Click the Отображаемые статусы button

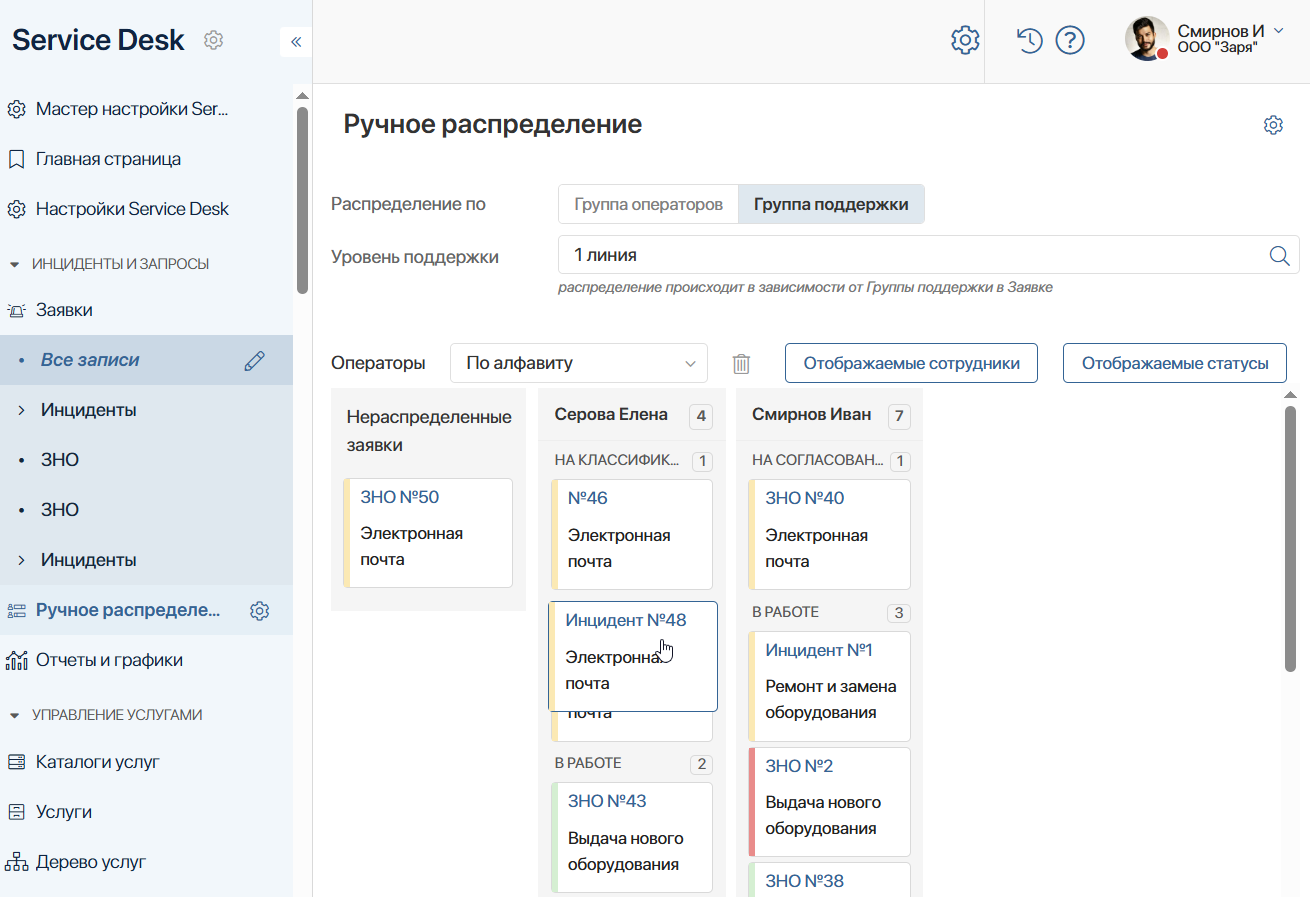(x=1175, y=363)
